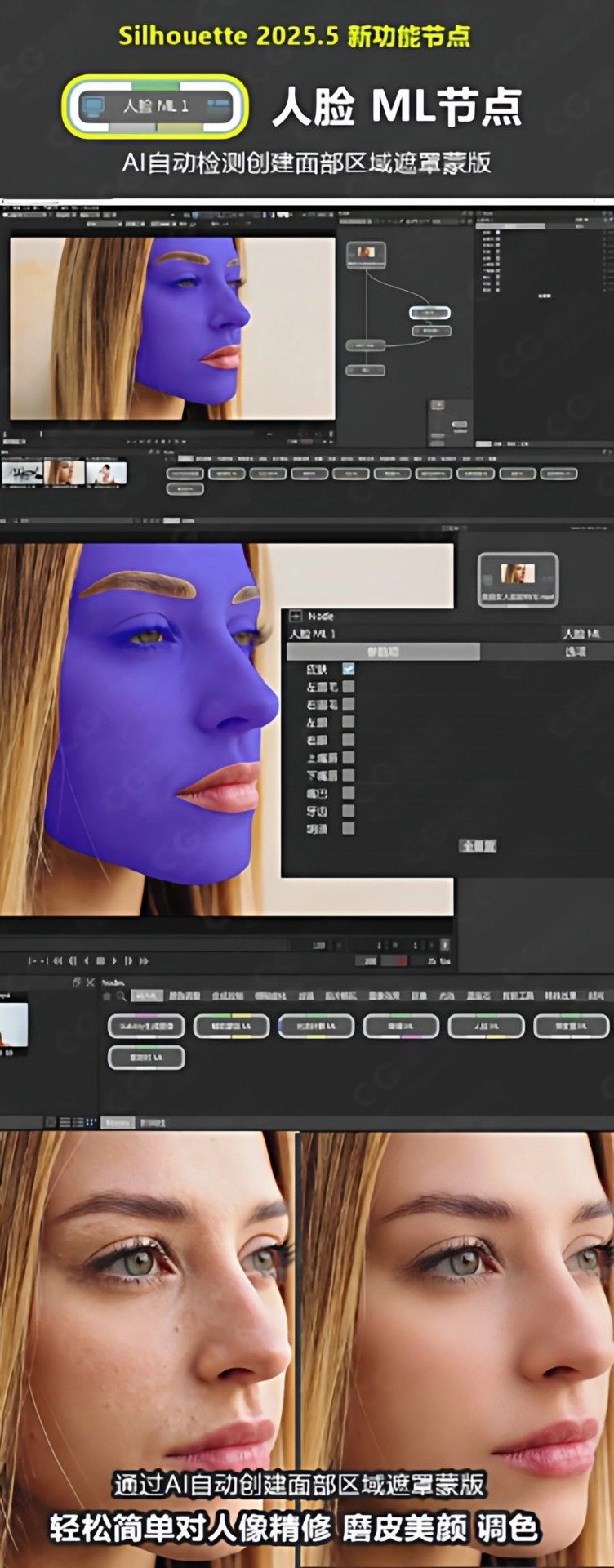Open the 人脸 ML dropdown on the Node panel right

[x=583, y=634]
